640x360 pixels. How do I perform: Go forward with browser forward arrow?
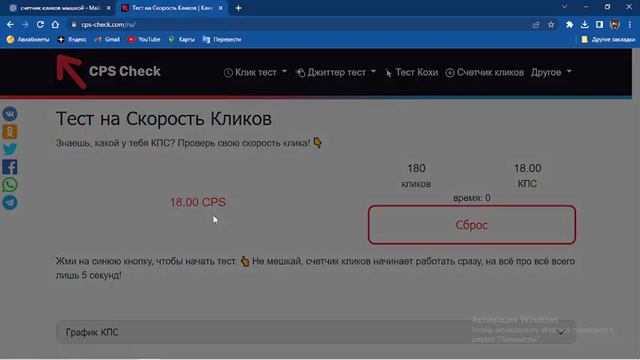pyautogui.click(x=25, y=24)
